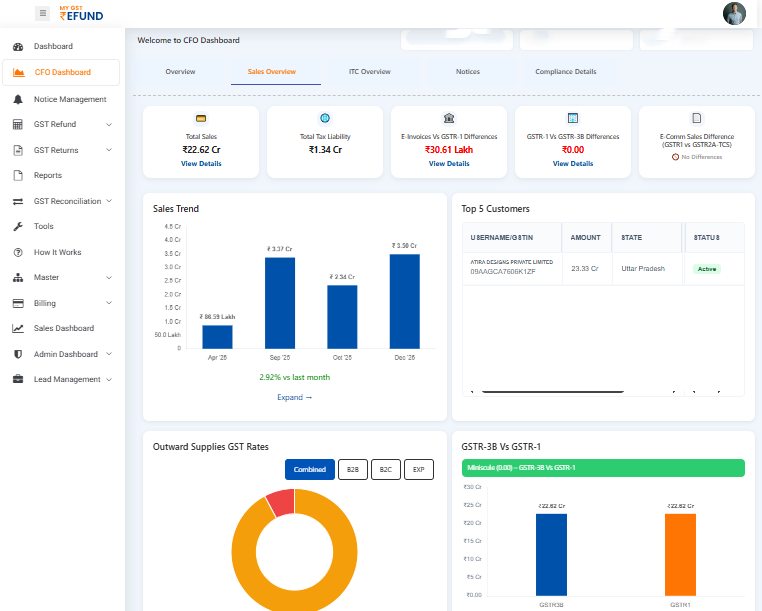
Task: Click the MY GST REFUND logo
Action: (x=81, y=14)
